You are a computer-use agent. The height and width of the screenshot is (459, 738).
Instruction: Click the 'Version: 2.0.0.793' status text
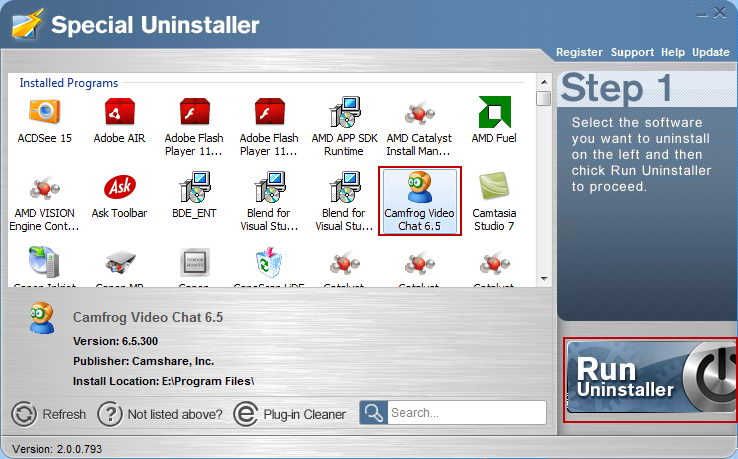(57, 449)
